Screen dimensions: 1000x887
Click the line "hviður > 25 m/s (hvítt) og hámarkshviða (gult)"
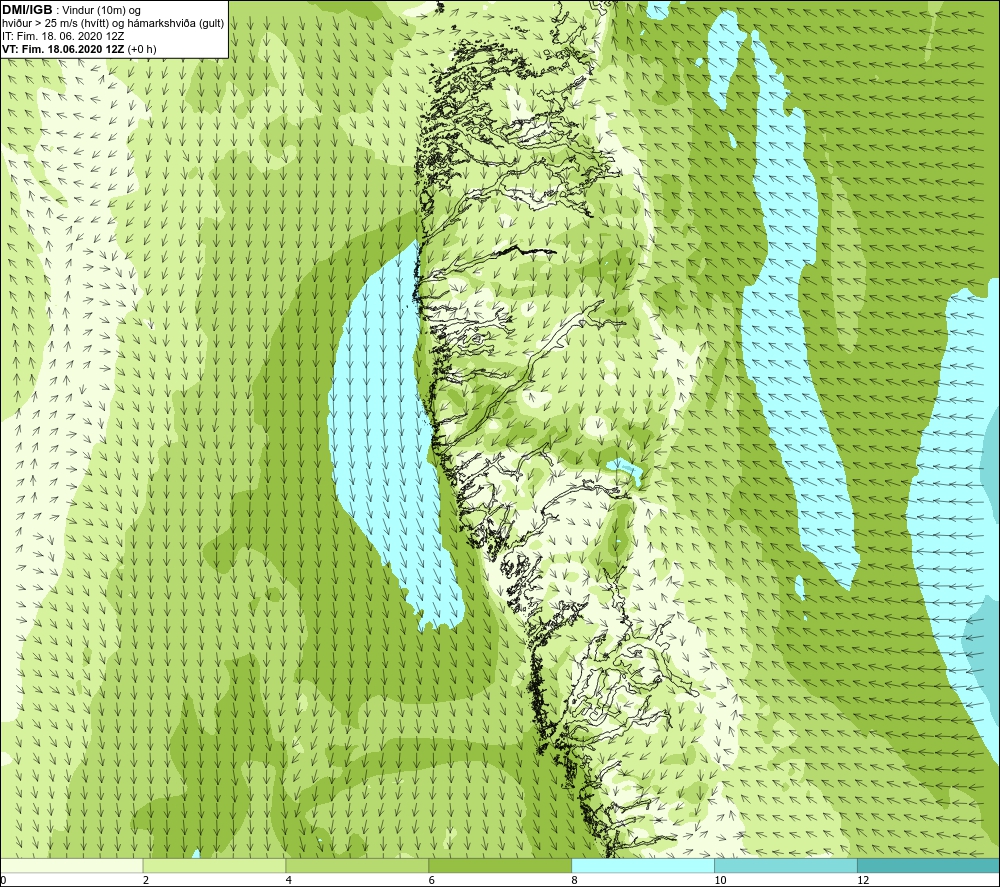tap(113, 24)
